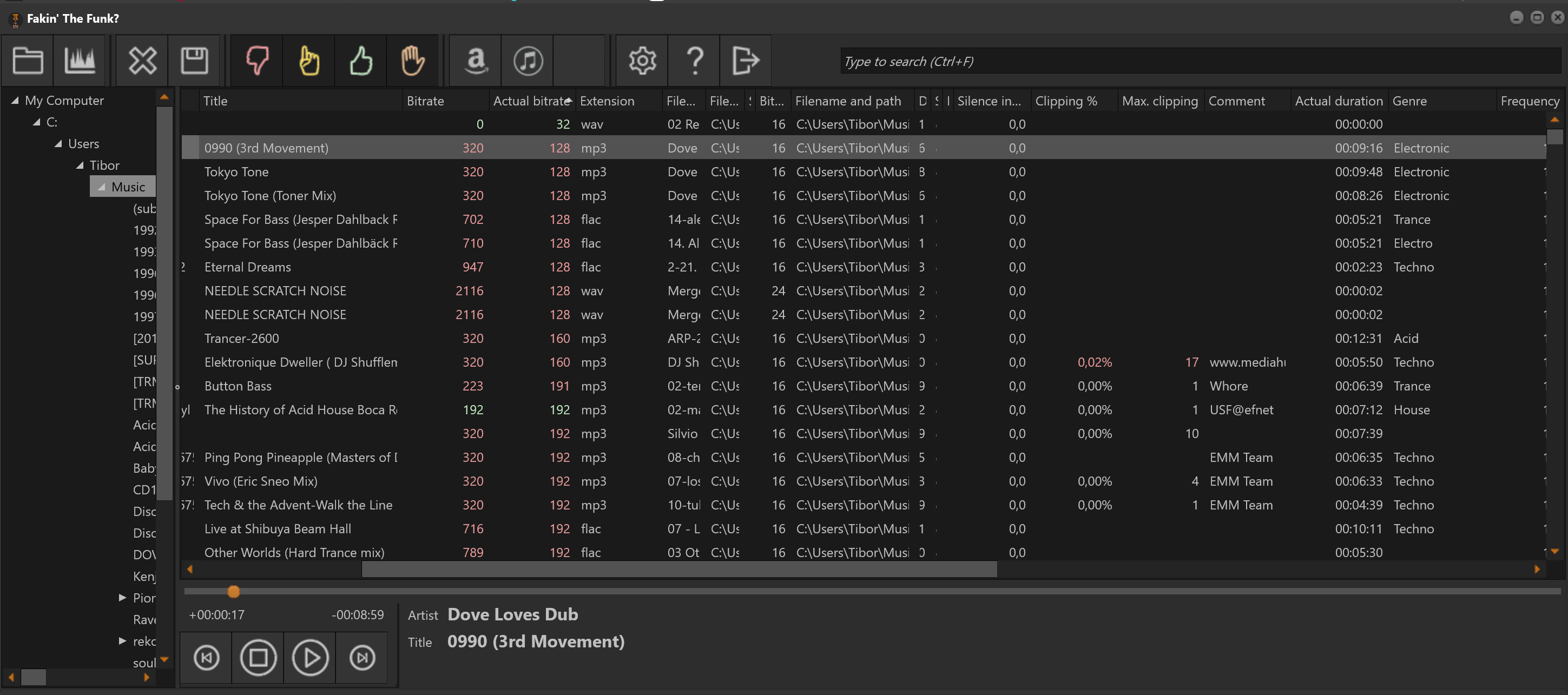Click the green thumbs up icon
This screenshot has height=695, width=1568.
click(361, 61)
